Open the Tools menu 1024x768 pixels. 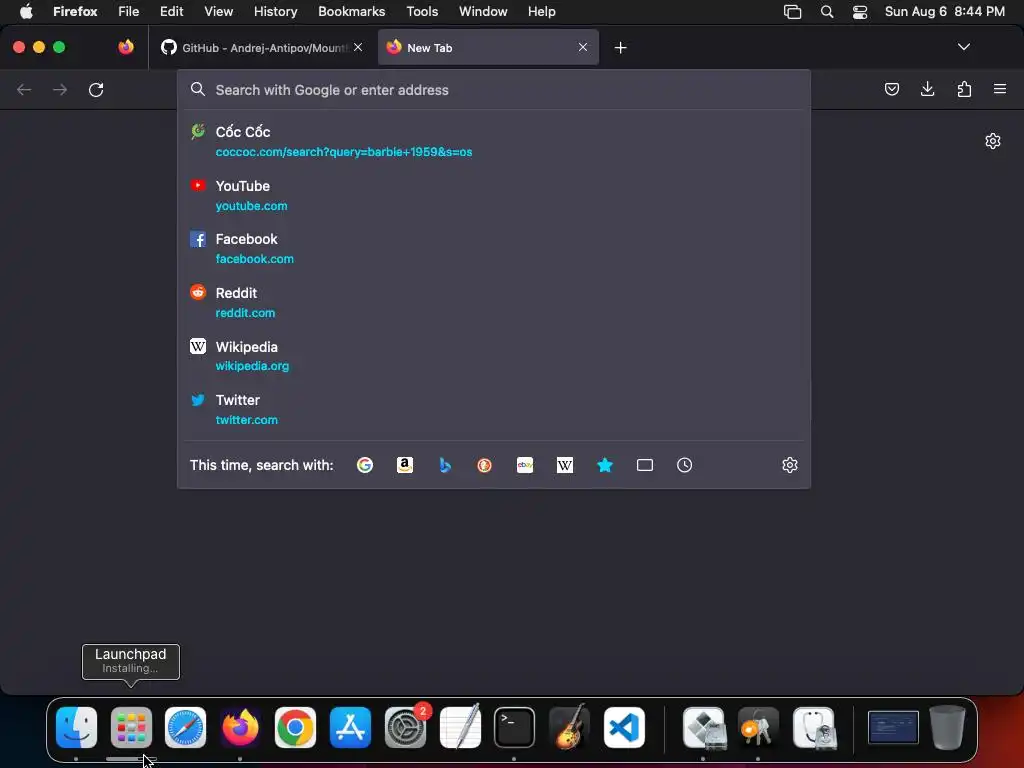pyautogui.click(x=422, y=11)
